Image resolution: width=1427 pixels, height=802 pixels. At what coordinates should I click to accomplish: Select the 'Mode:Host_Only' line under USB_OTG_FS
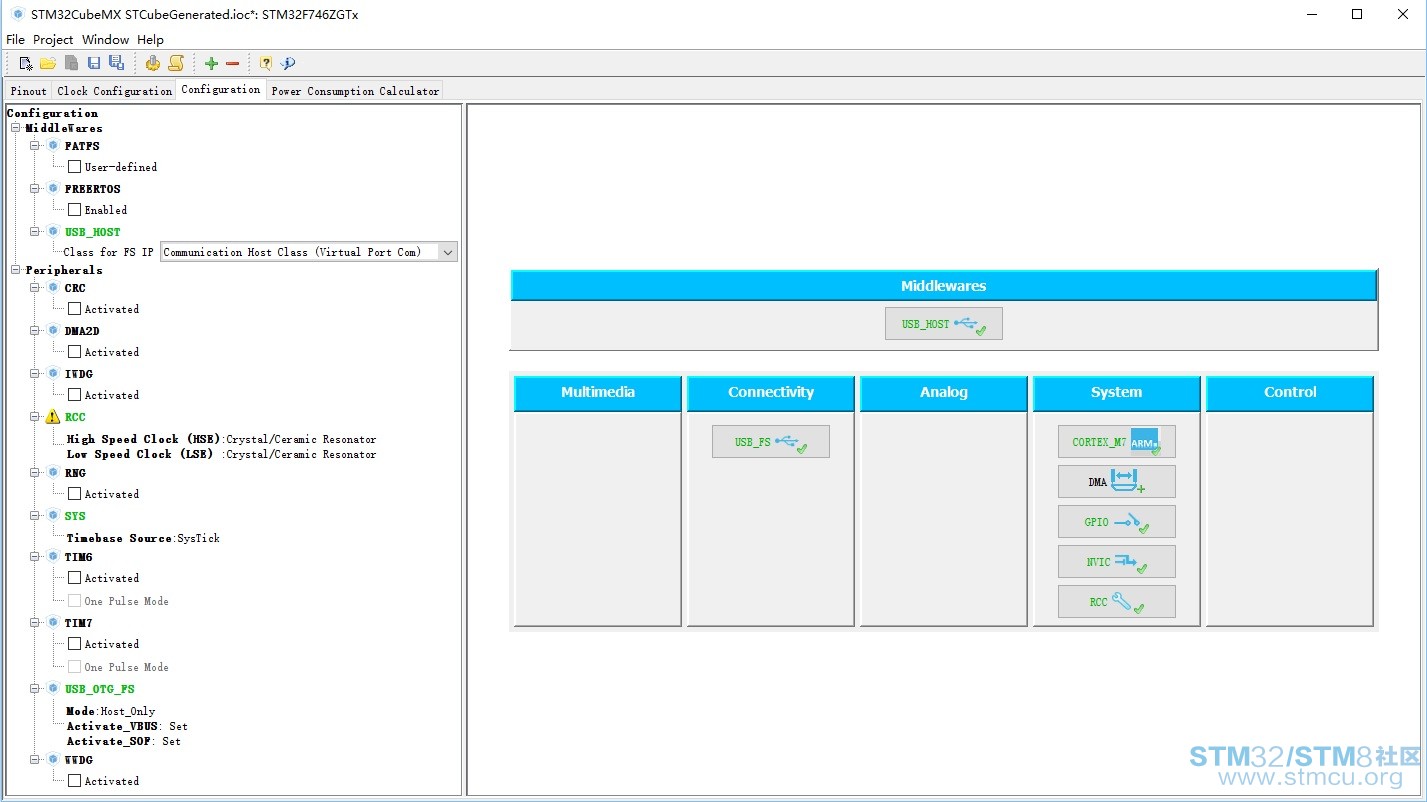coord(111,711)
